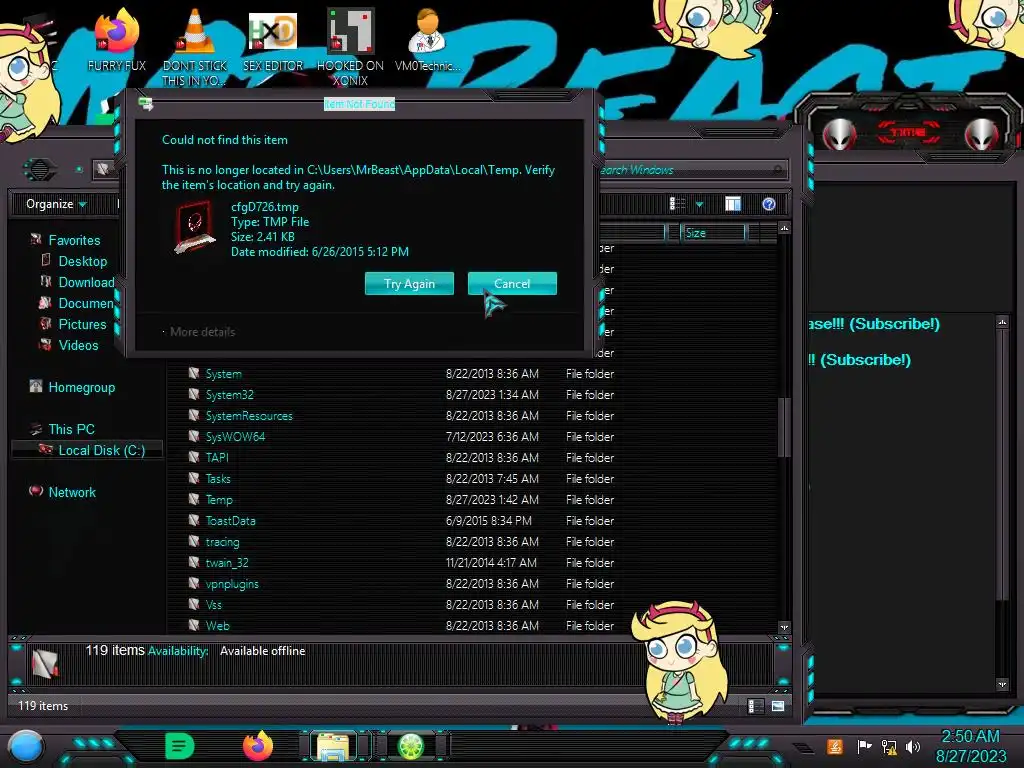Open the view options dropdown arrow
1024x768 pixels.
pos(699,205)
